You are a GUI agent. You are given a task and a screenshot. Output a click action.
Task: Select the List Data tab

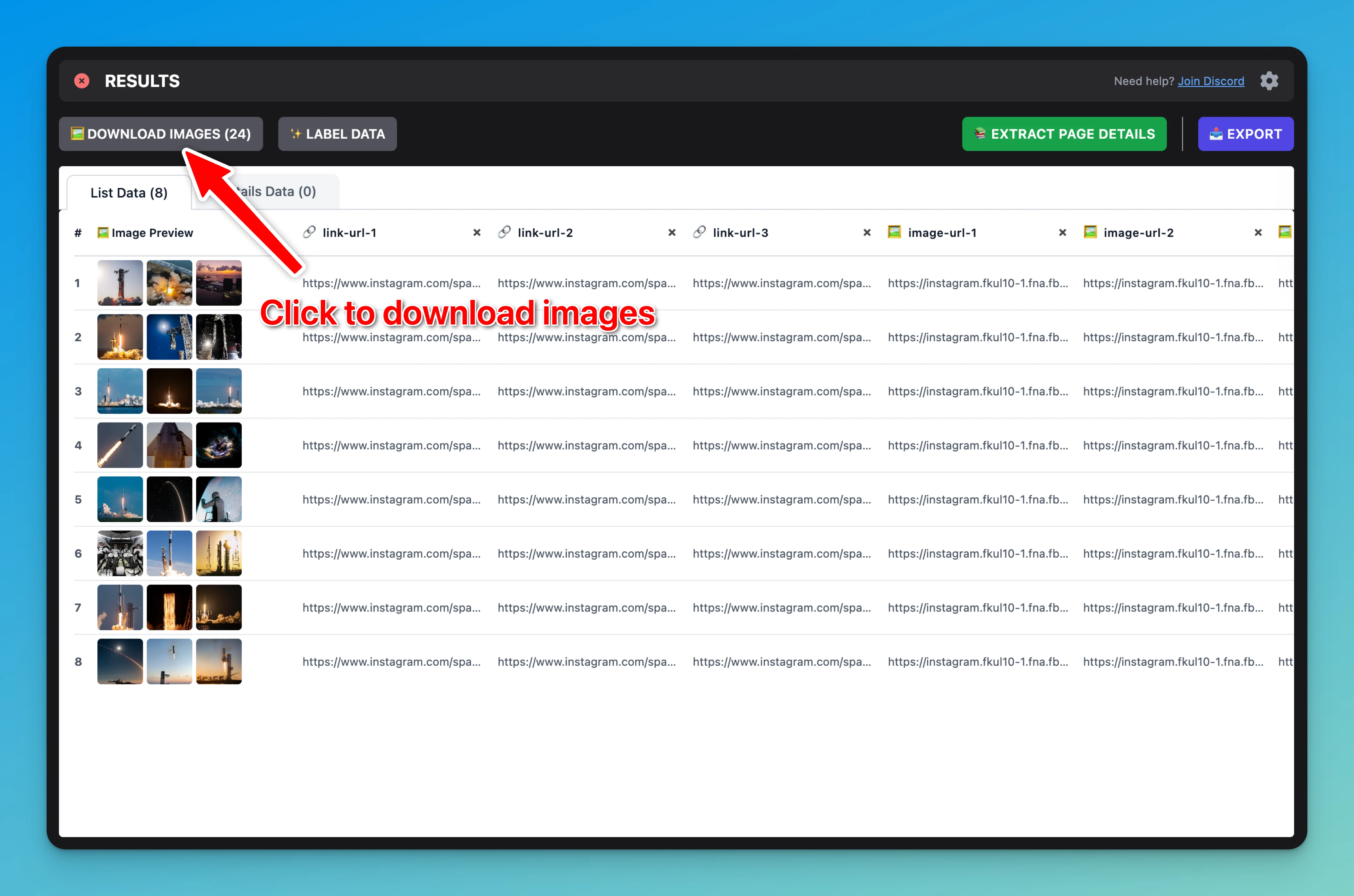pyautogui.click(x=129, y=192)
